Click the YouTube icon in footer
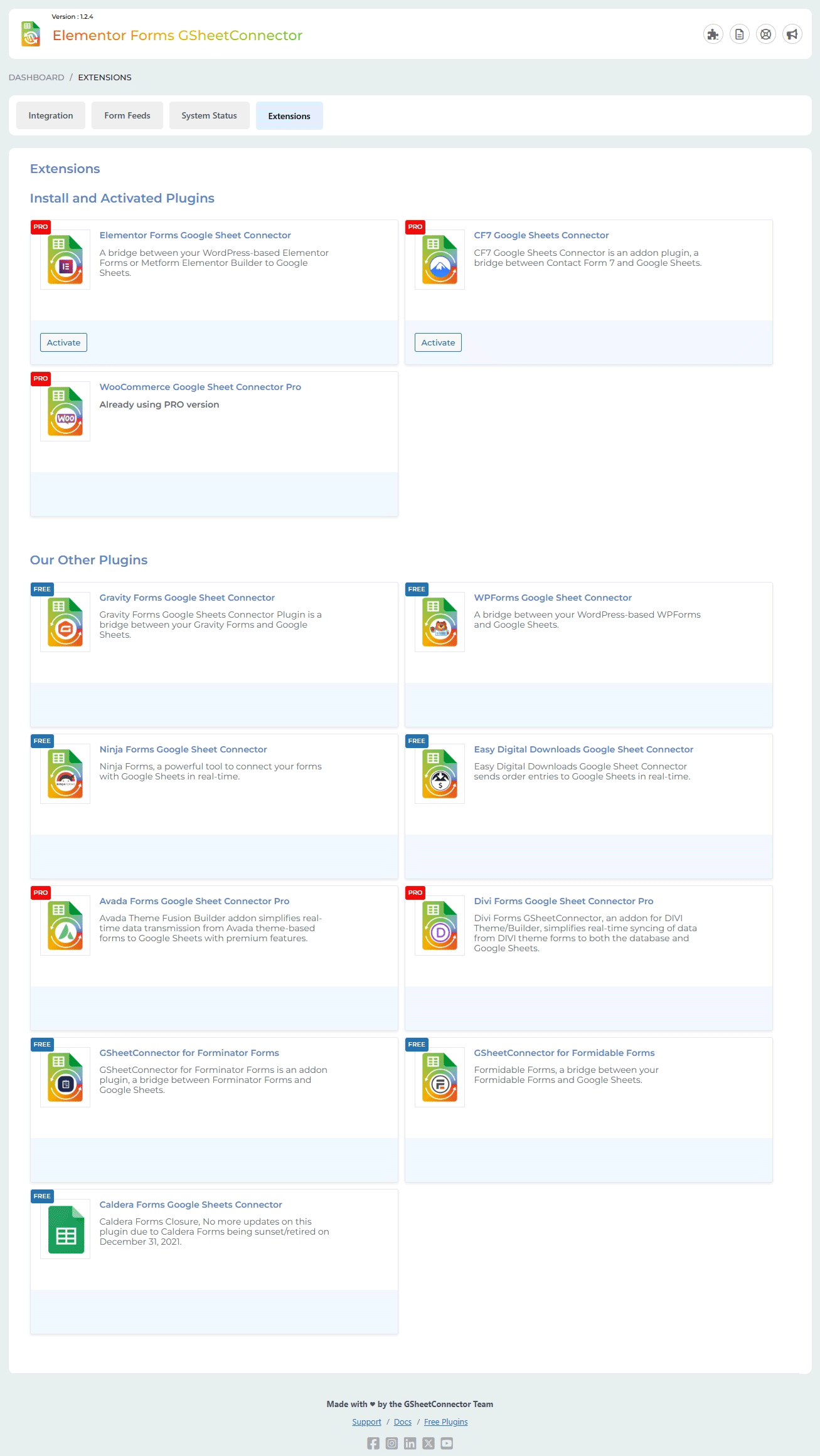This screenshot has height=1456, width=820. pyautogui.click(x=447, y=1443)
